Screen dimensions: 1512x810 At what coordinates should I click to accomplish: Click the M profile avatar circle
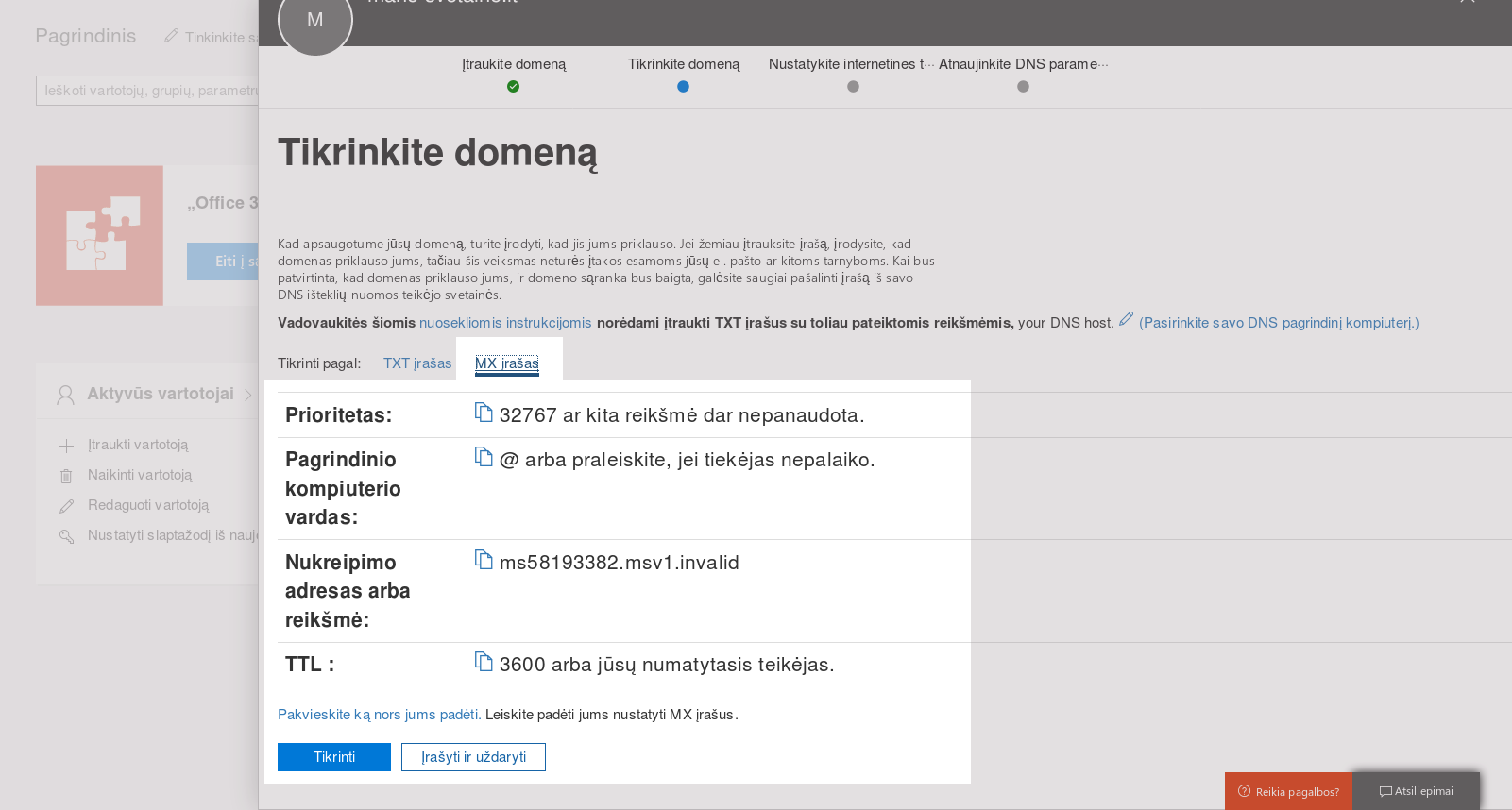point(315,21)
